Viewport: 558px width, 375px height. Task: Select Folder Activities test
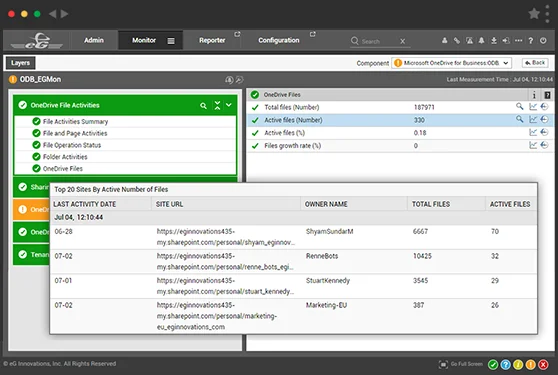tap(65, 157)
